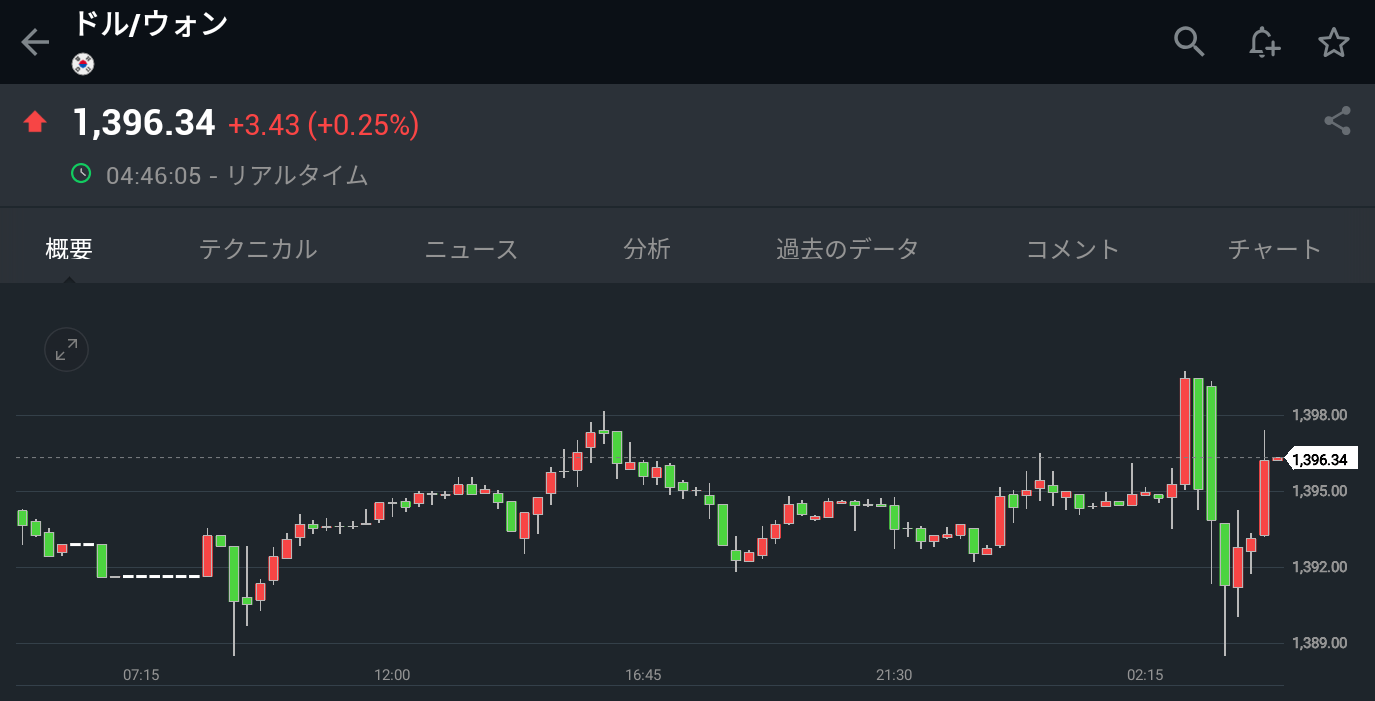
Task: Toggle the favorite star icon
Action: (x=1334, y=42)
